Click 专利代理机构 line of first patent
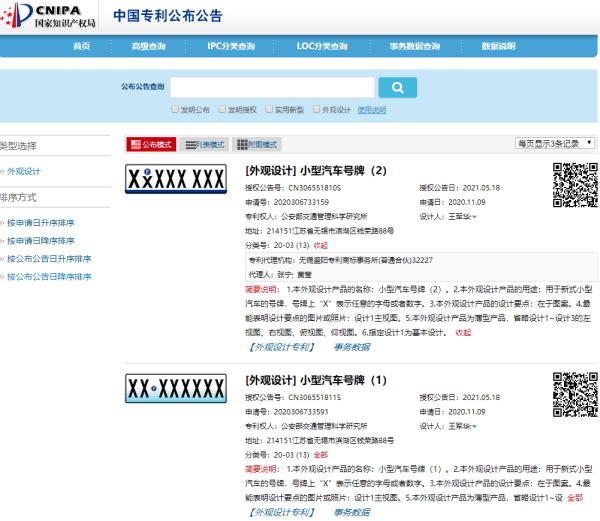This screenshot has height=521, width=600. (341, 260)
